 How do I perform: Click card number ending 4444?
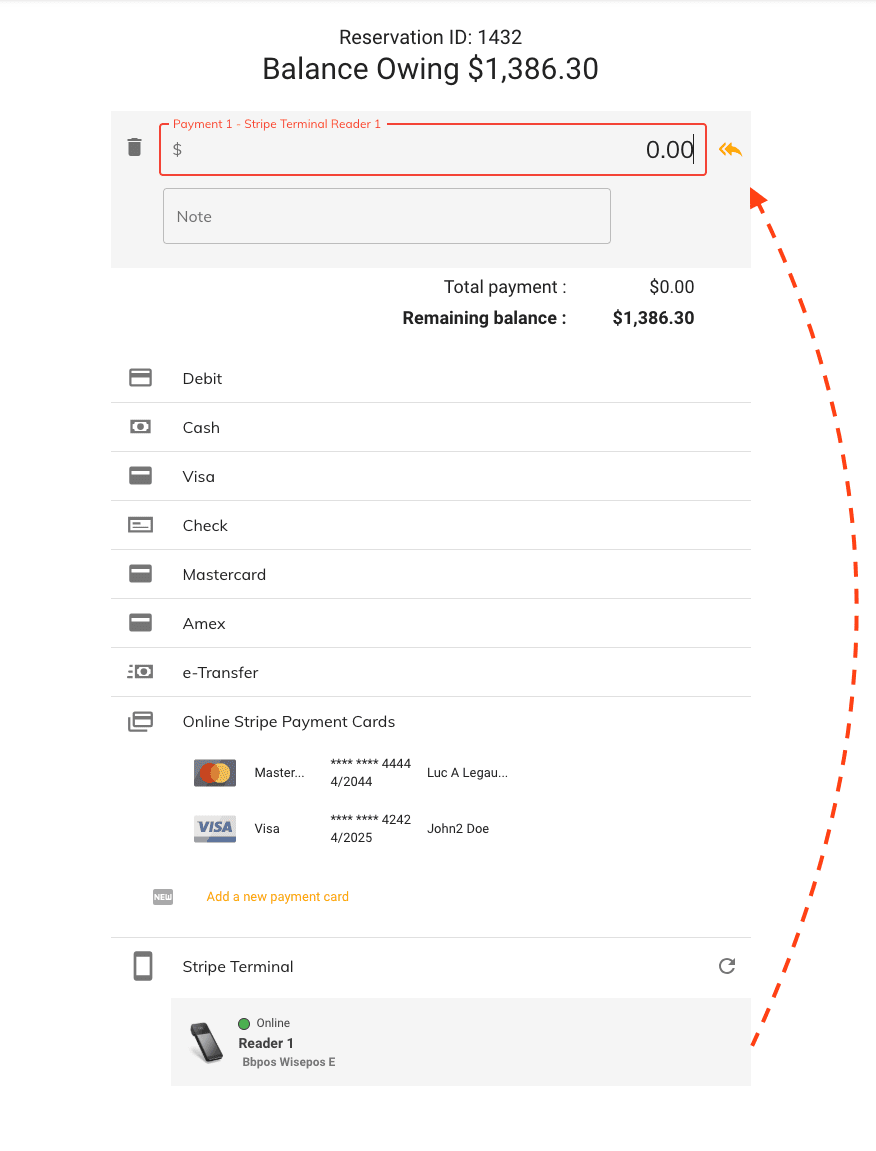tap(371, 763)
